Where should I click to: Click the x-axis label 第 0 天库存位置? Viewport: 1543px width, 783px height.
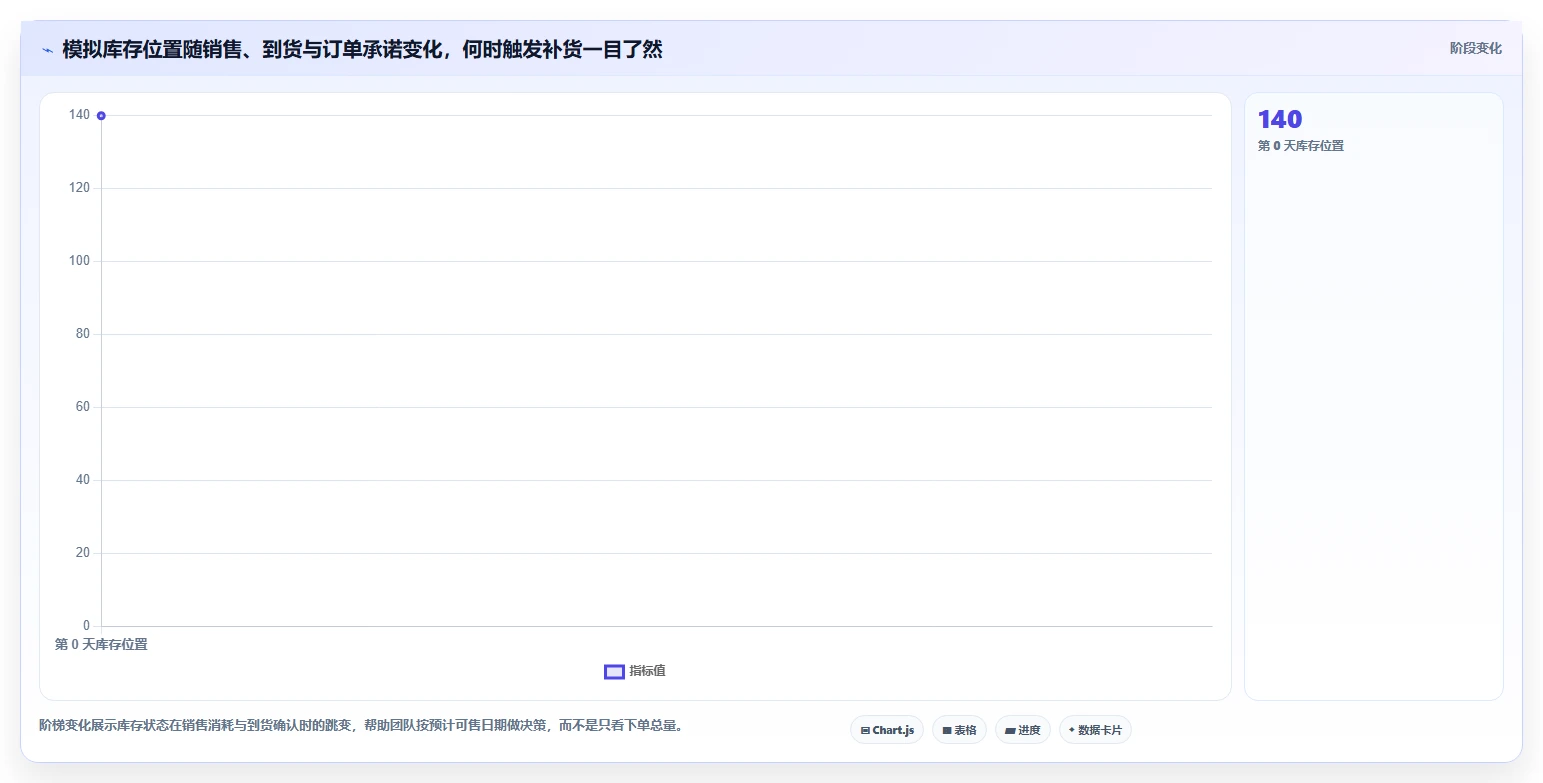point(101,645)
